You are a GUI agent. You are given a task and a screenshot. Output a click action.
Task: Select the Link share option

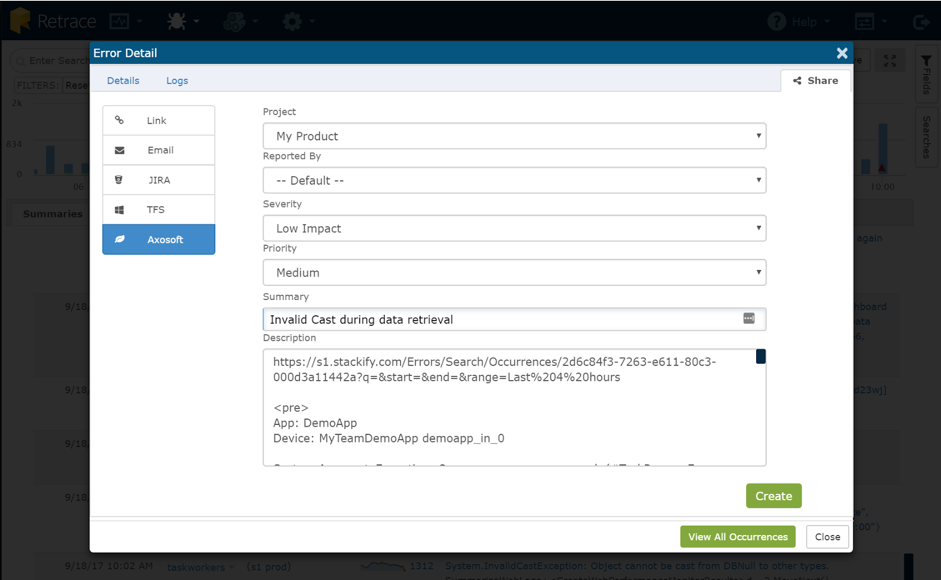(x=158, y=120)
